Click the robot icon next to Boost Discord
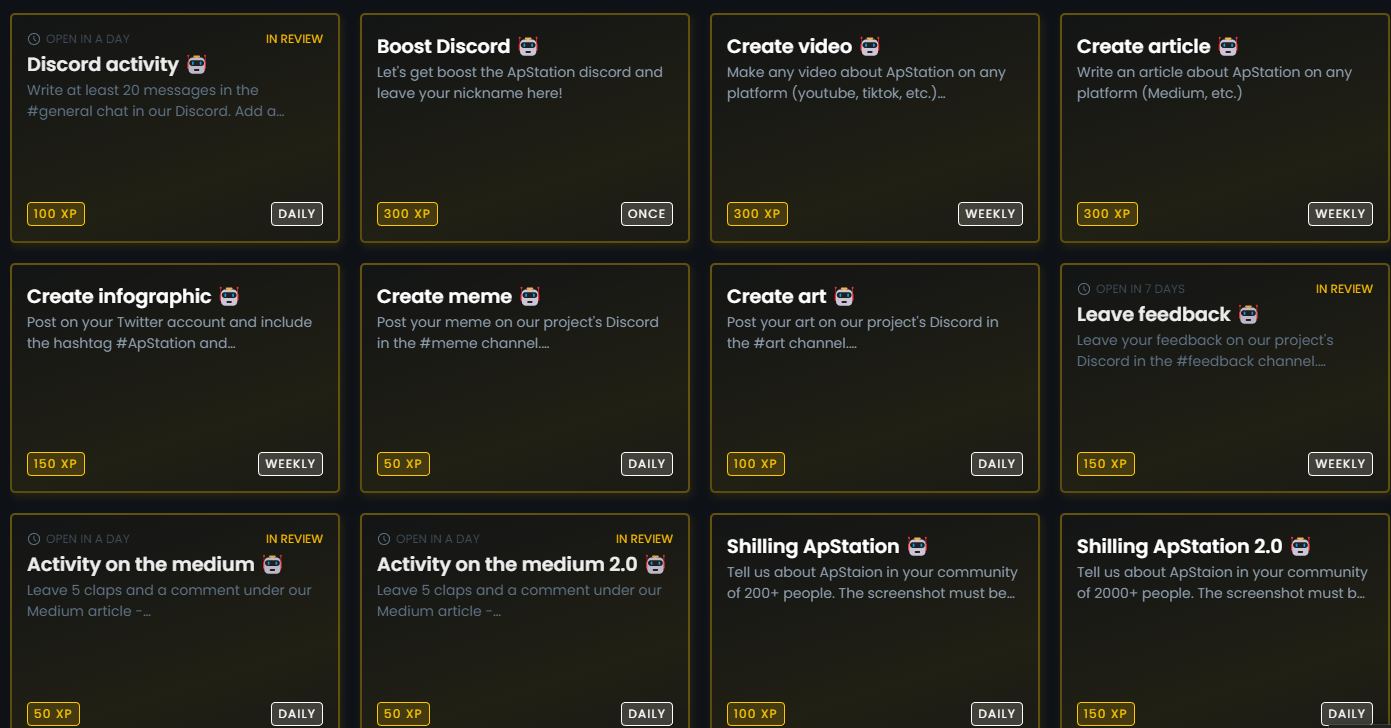 click(x=529, y=46)
